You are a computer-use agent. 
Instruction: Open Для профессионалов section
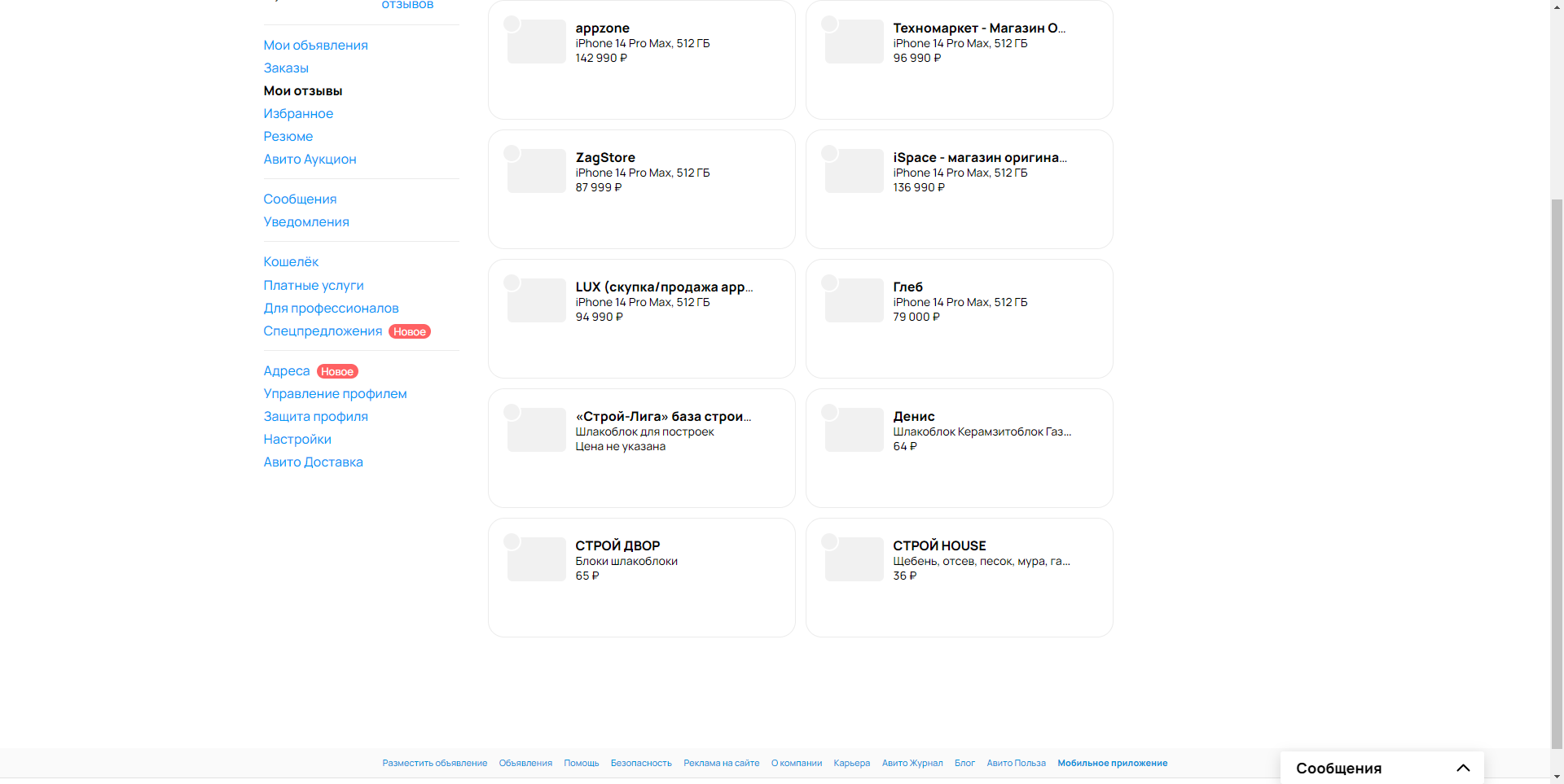[331, 308]
